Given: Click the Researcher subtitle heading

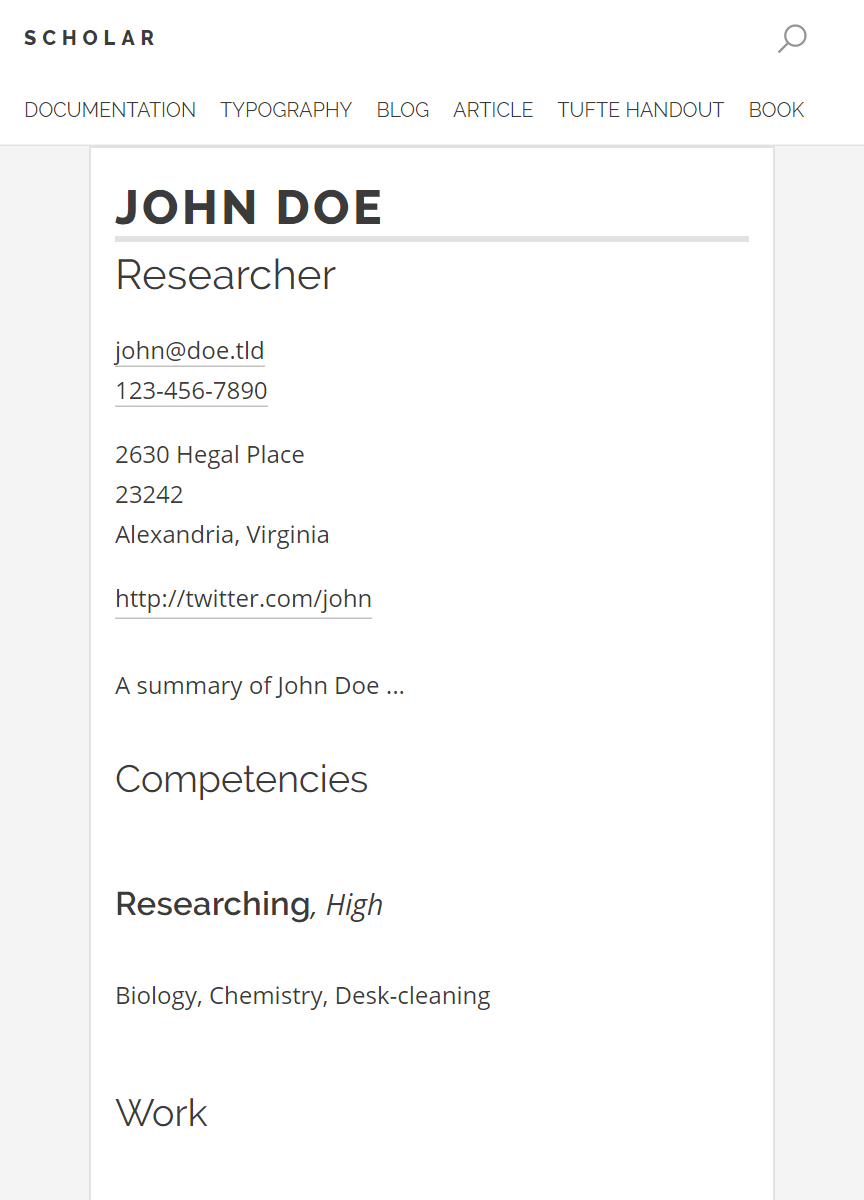Looking at the screenshot, I should 225,275.
